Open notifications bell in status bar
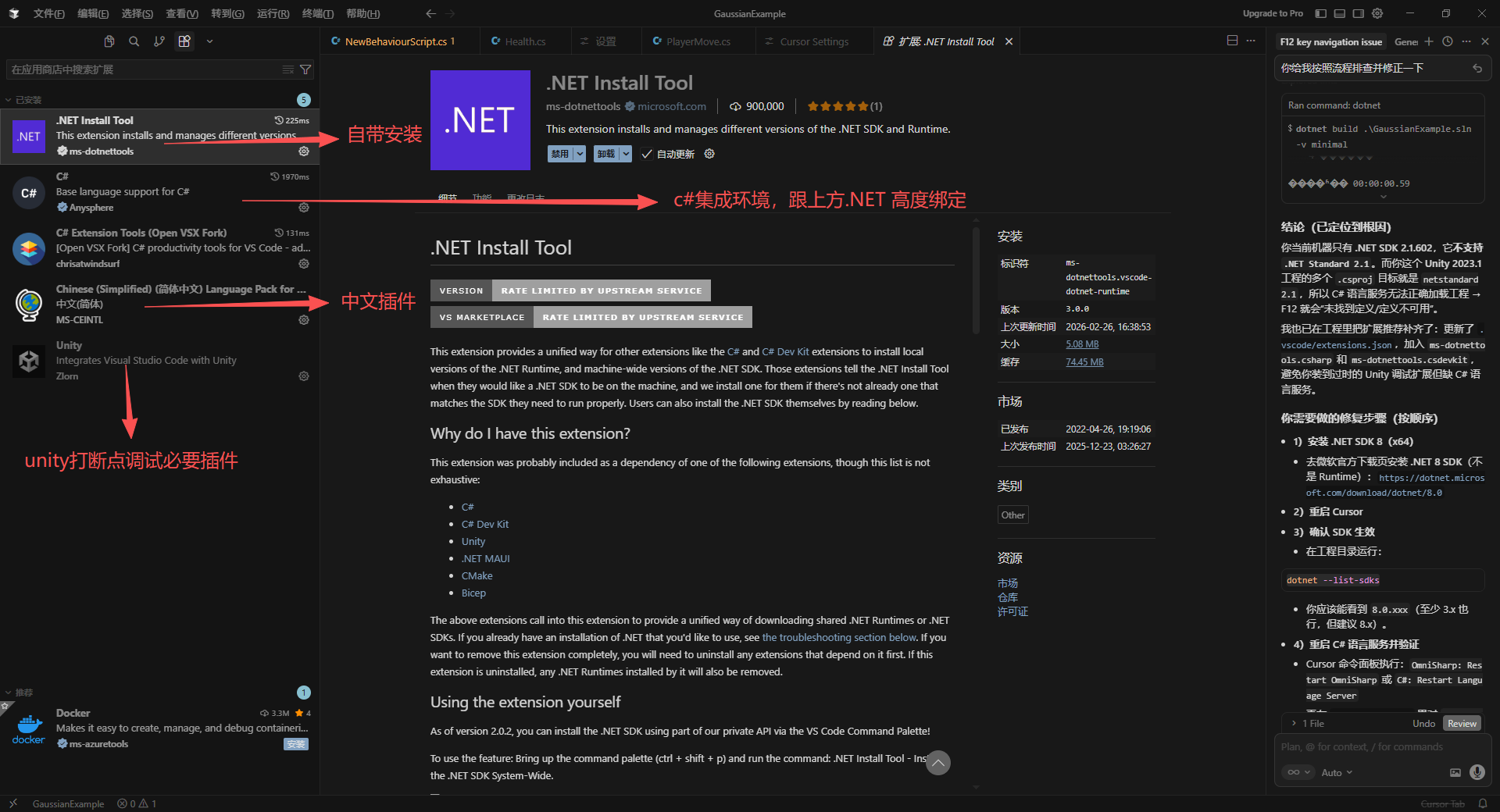Image resolution: width=1500 pixels, height=812 pixels. [1483, 803]
